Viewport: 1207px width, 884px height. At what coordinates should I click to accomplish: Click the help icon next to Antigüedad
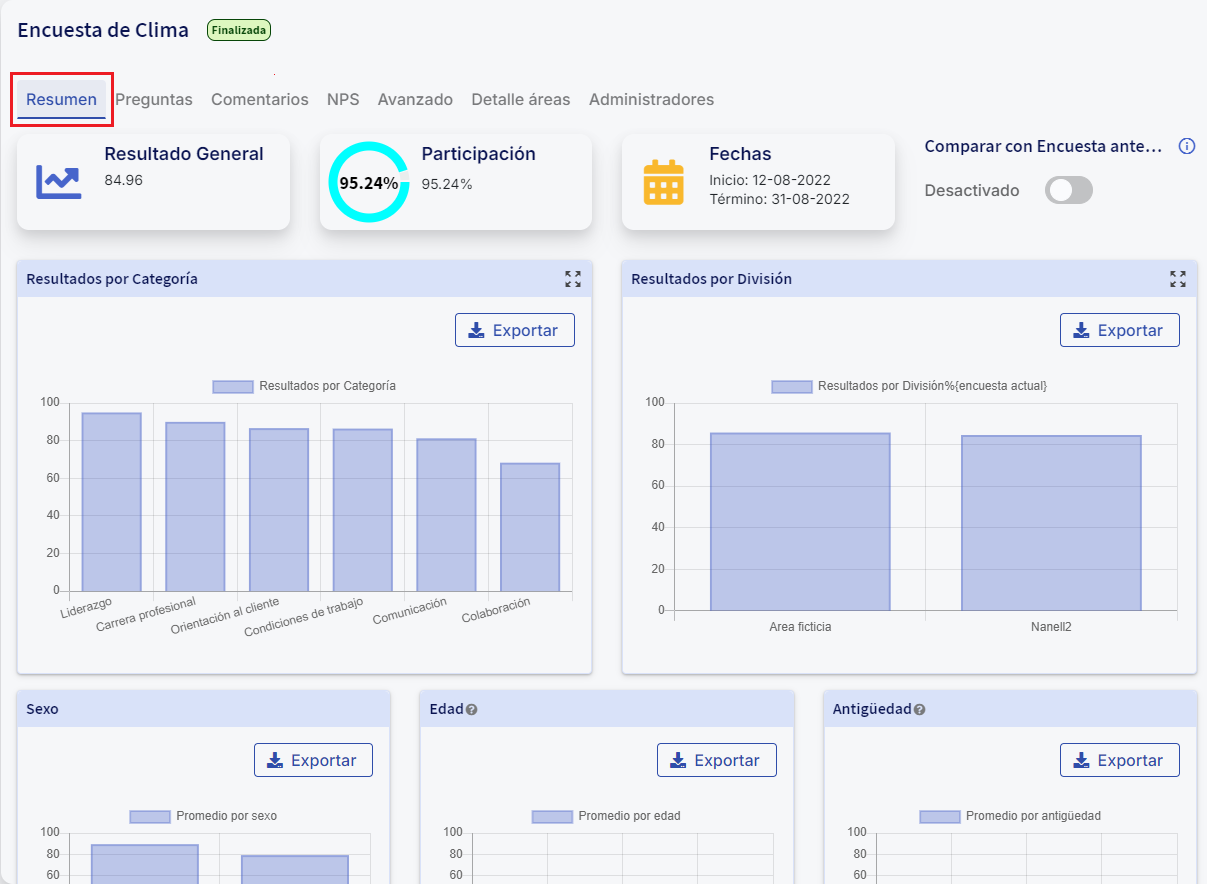pyautogui.click(x=919, y=710)
